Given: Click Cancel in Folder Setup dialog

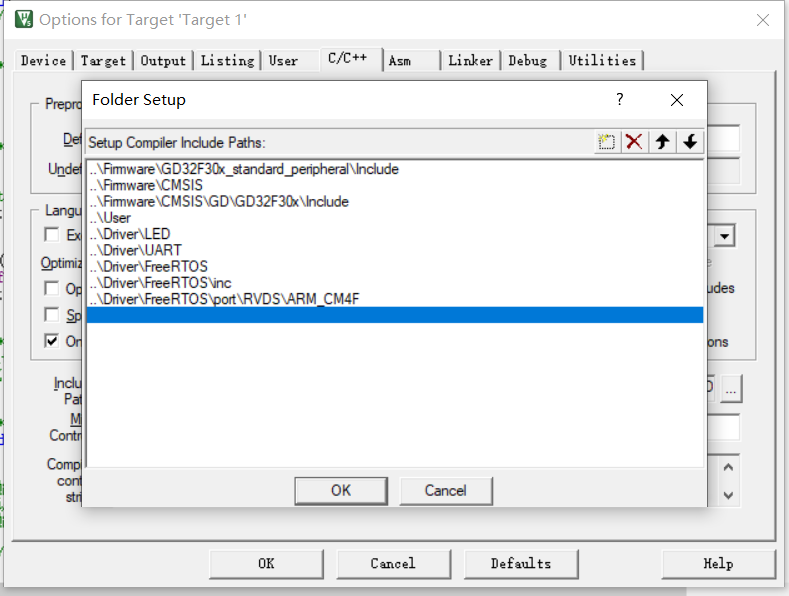Looking at the screenshot, I should tap(445, 490).
